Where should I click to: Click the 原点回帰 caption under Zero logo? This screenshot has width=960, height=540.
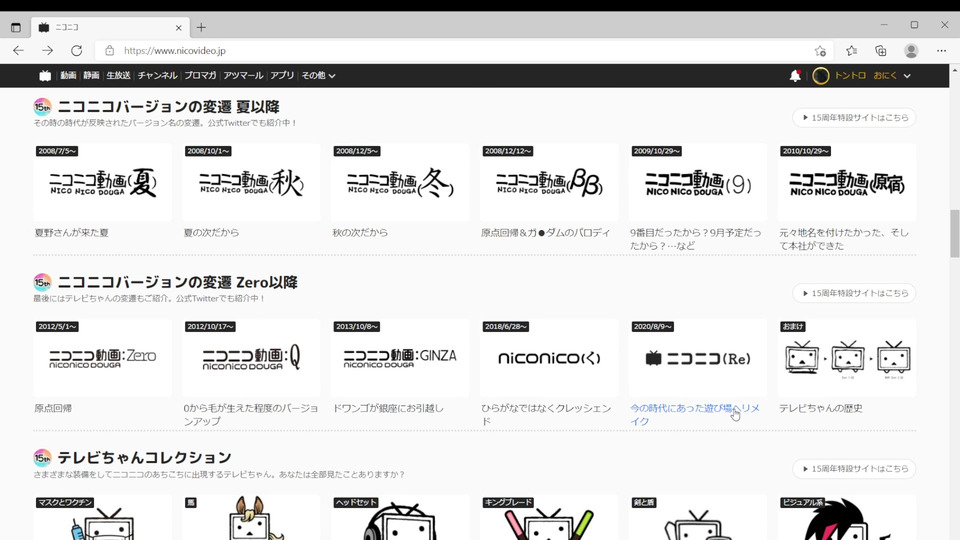53,408
